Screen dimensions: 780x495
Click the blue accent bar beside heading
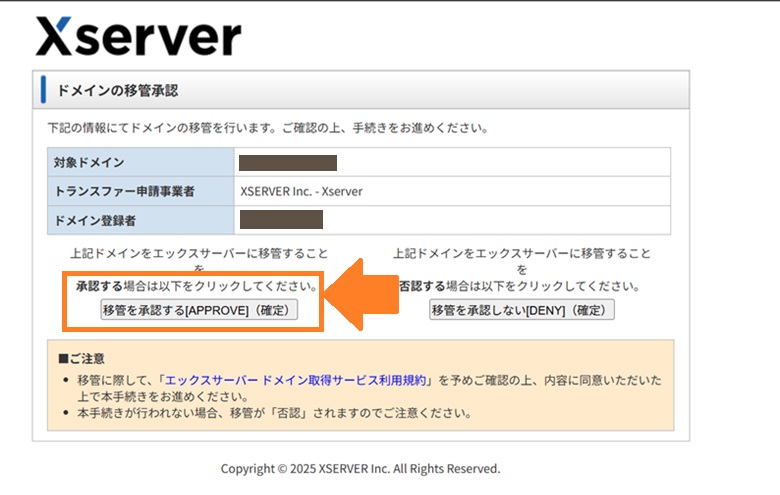click(43, 90)
